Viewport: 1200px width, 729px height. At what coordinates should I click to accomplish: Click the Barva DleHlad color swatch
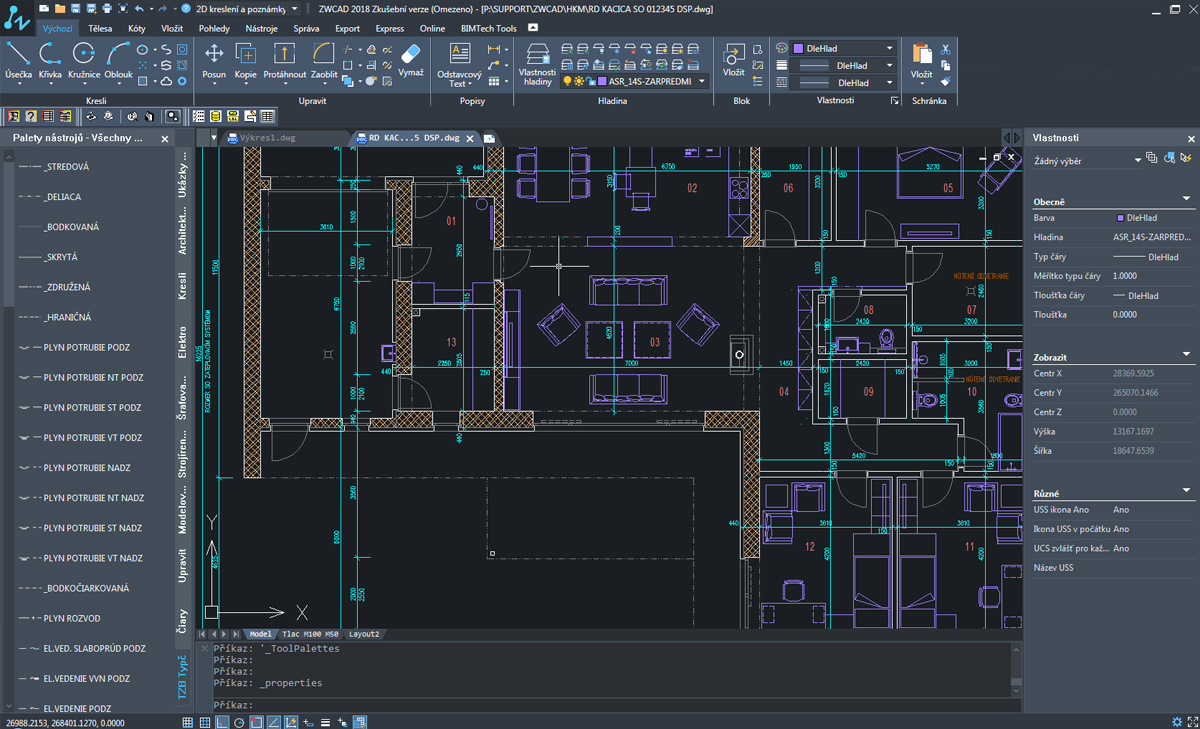click(x=1119, y=217)
